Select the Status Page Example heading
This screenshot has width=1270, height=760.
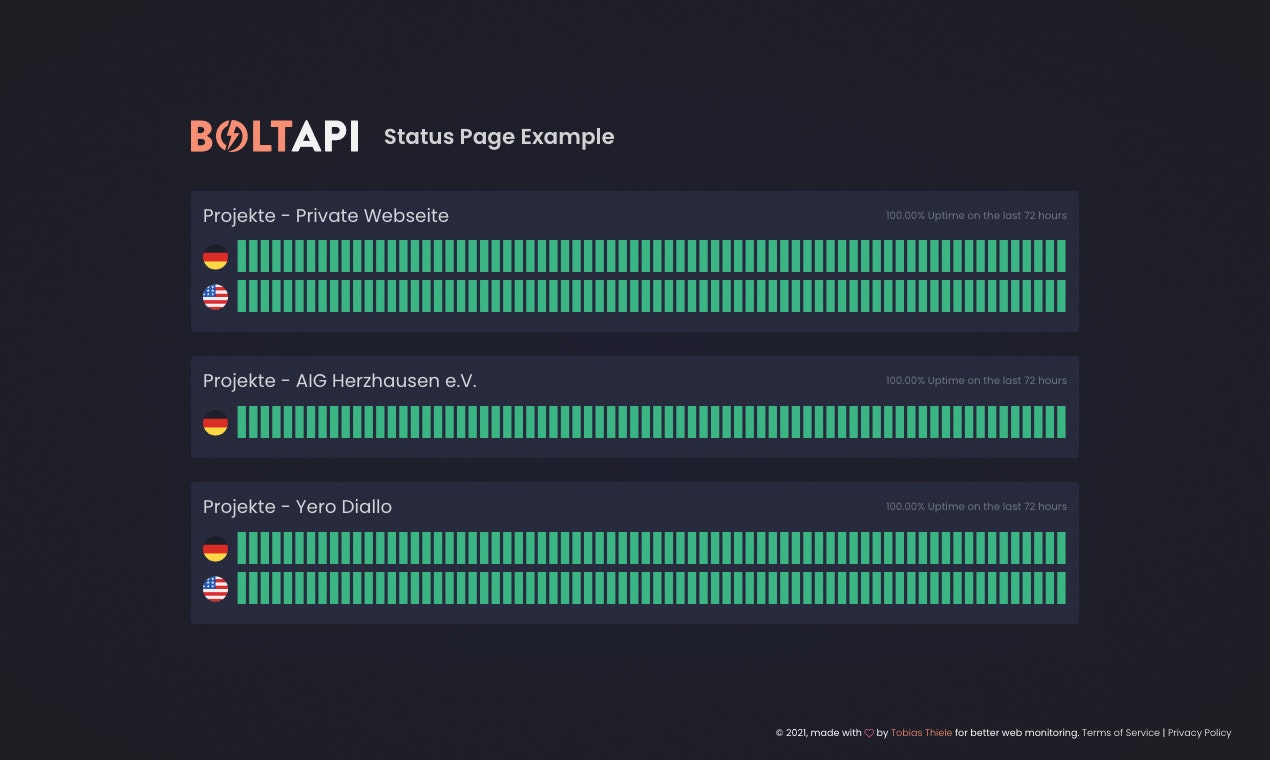pyautogui.click(x=499, y=137)
